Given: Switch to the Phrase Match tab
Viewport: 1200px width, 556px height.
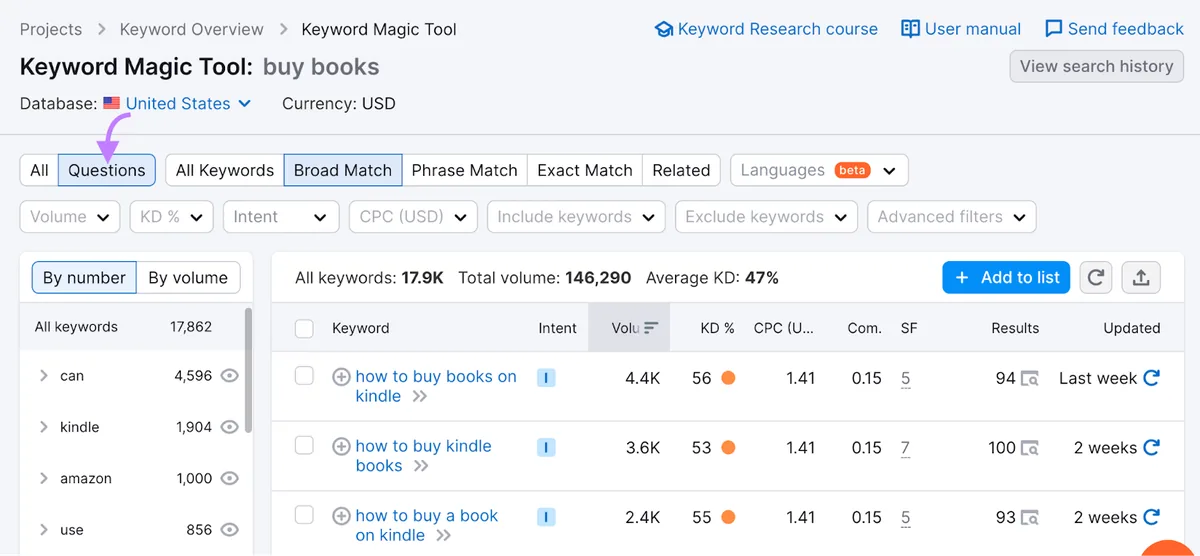Looking at the screenshot, I should (465, 170).
